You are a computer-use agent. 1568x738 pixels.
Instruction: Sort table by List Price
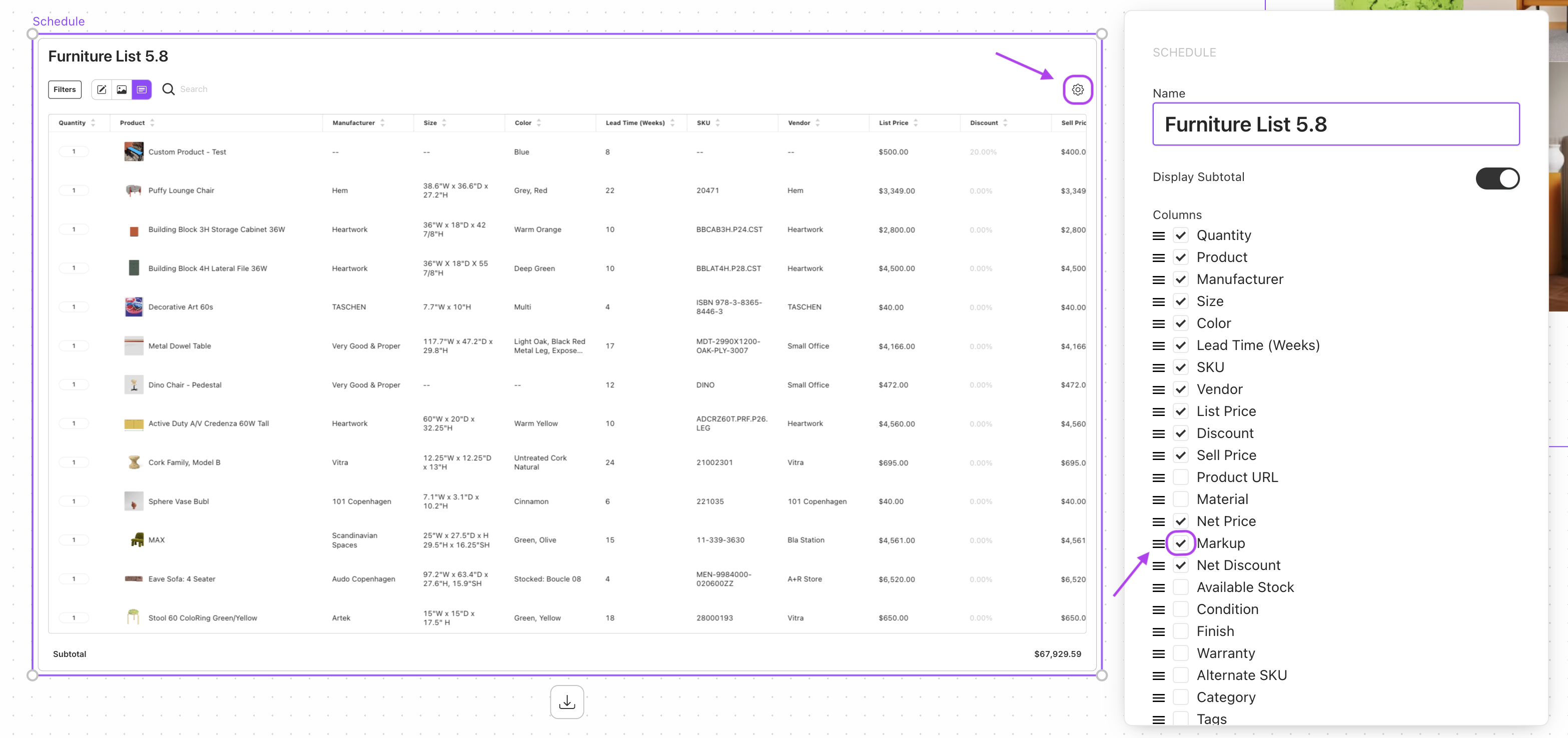(916, 123)
